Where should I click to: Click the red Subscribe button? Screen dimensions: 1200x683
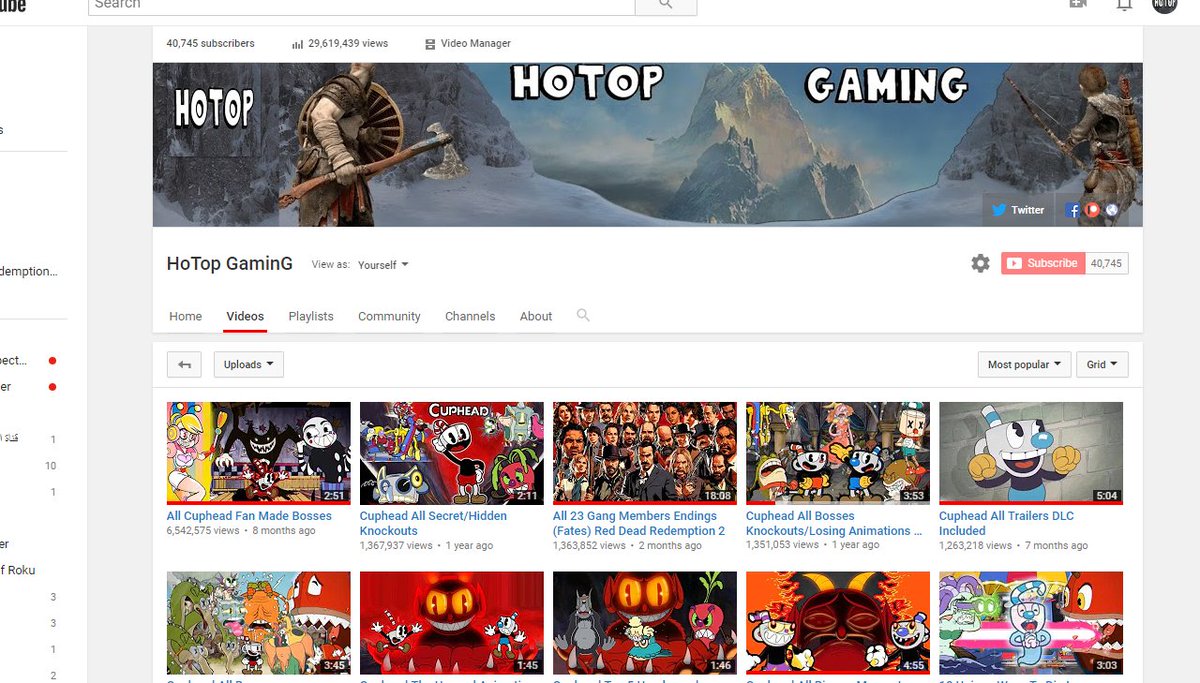[x=1043, y=263]
